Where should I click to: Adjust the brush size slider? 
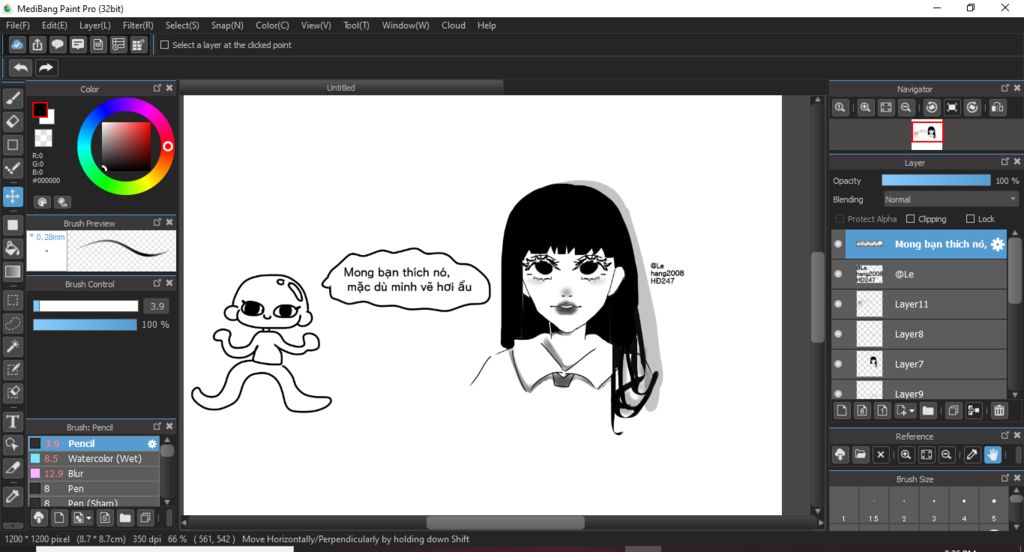click(86, 306)
